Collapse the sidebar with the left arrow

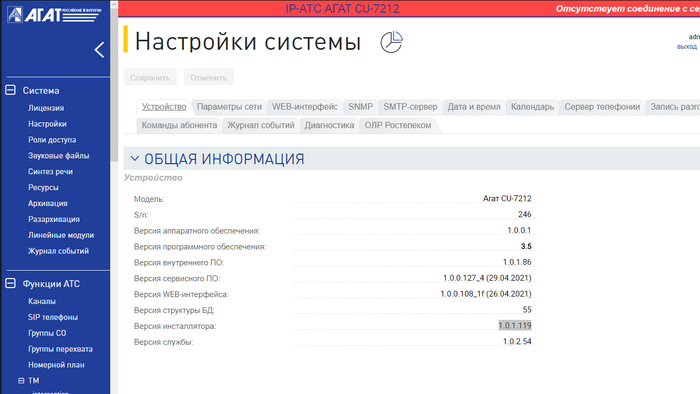pos(99,50)
